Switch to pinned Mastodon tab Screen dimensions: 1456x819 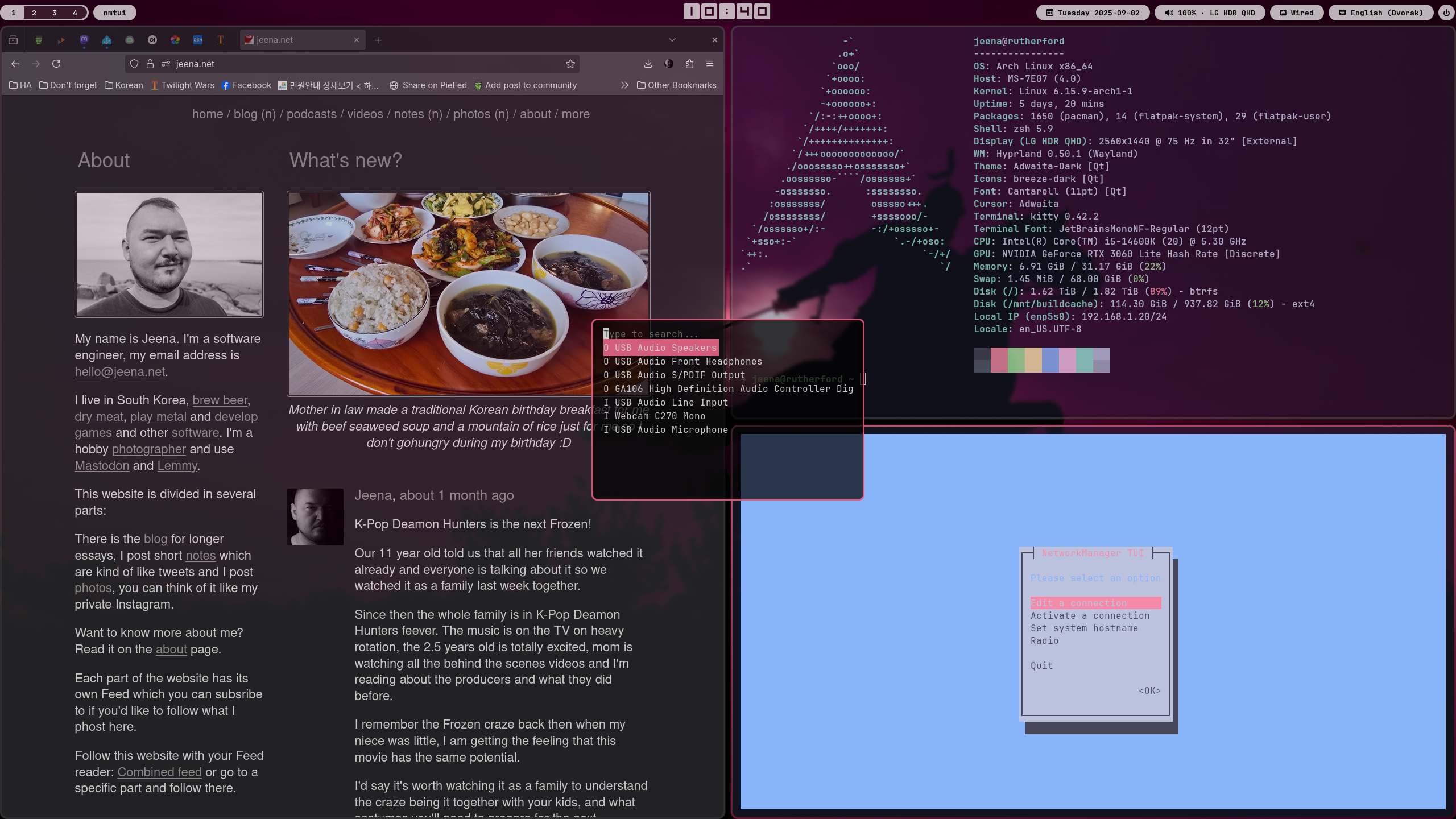[x=84, y=40]
